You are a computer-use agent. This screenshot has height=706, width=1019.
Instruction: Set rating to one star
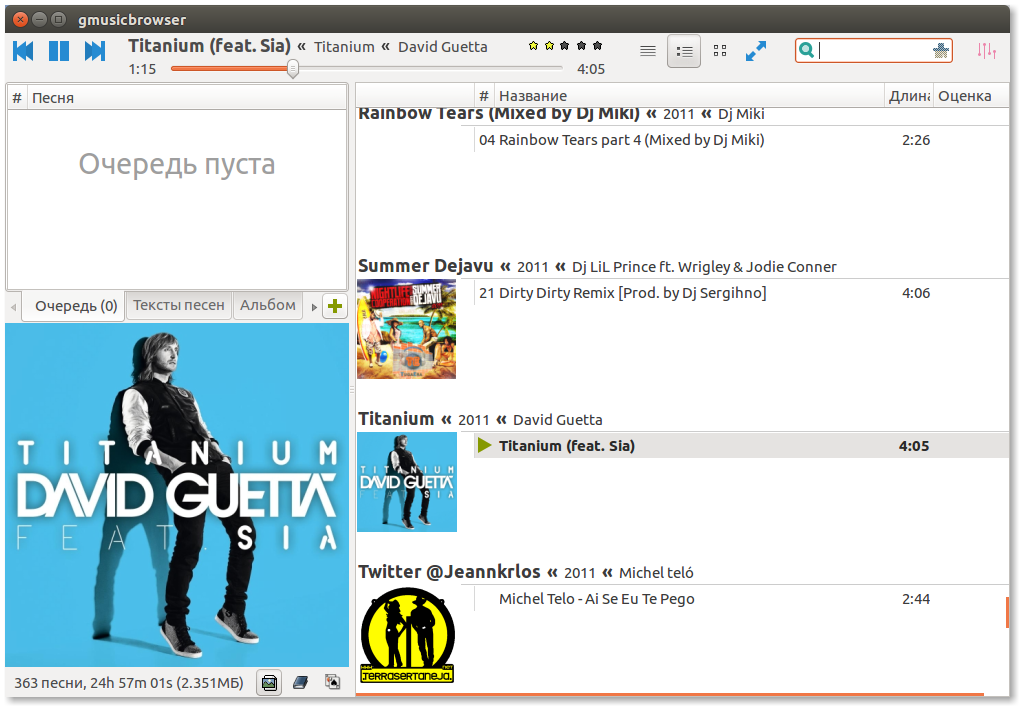click(x=534, y=46)
